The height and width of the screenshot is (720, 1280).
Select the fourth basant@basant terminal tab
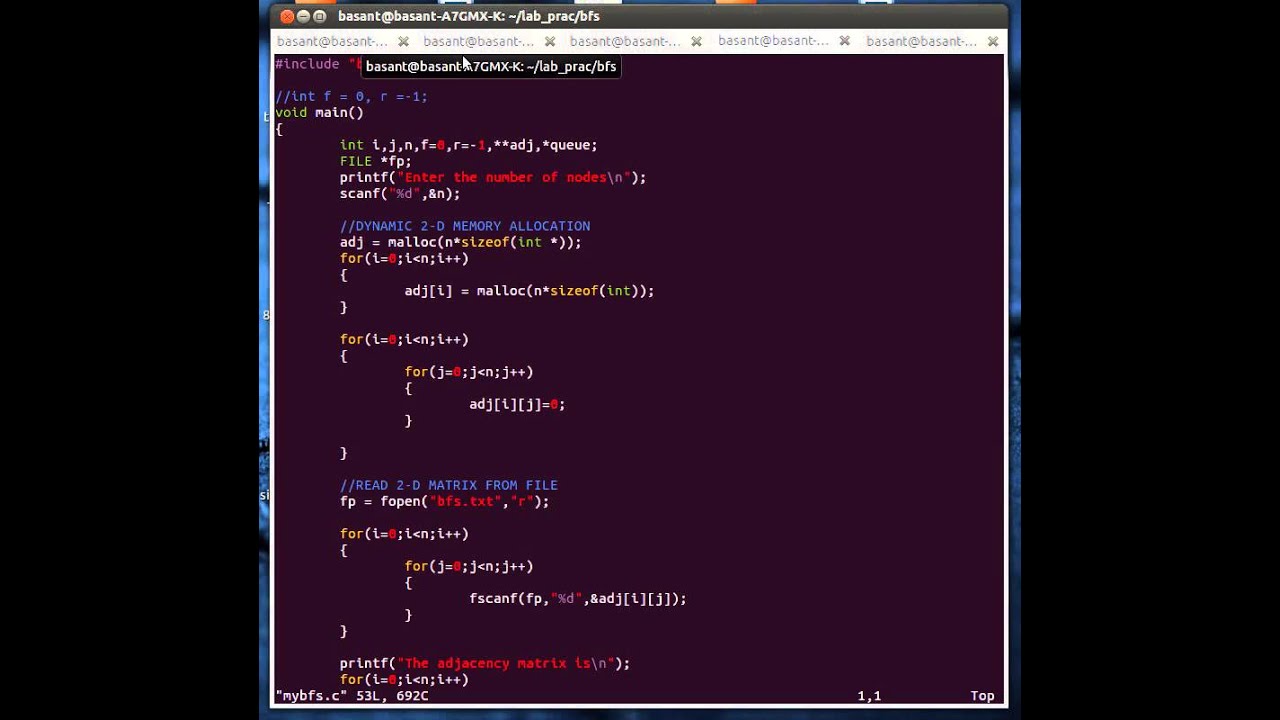[x=773, y=41]
